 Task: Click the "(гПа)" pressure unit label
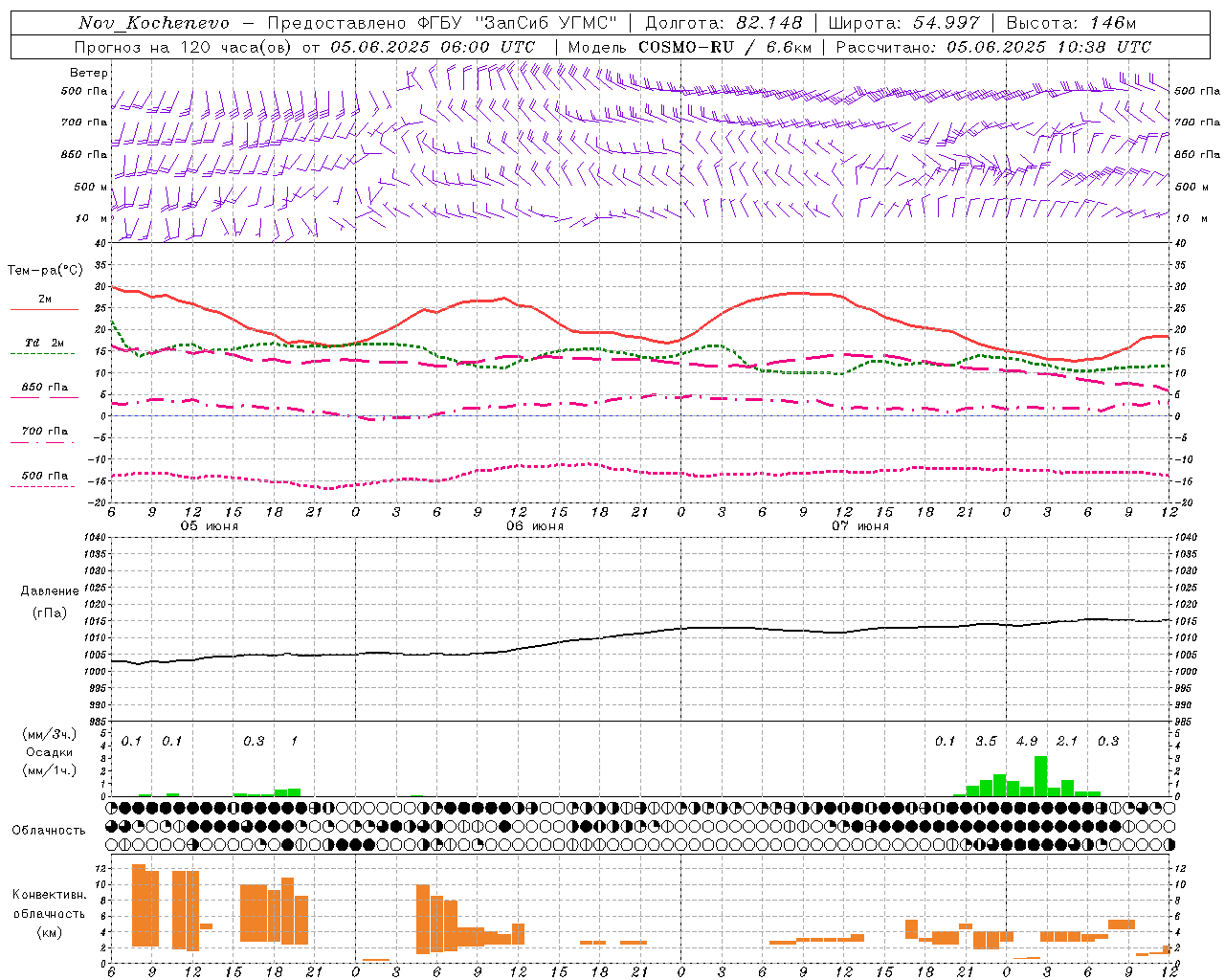[x=50, y=613]
